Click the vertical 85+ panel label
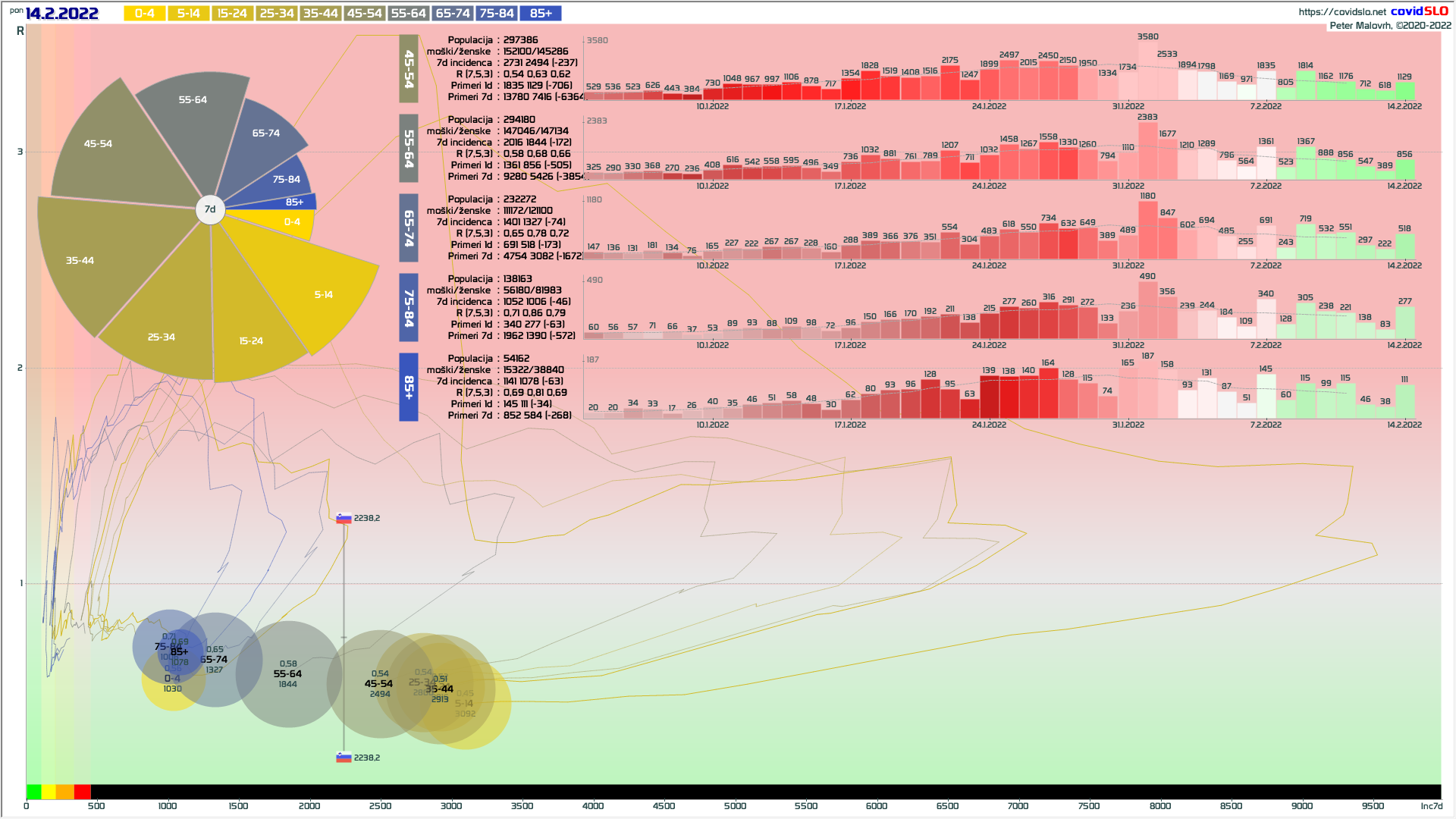1456x819 pixels. click(x=409, y=387)
